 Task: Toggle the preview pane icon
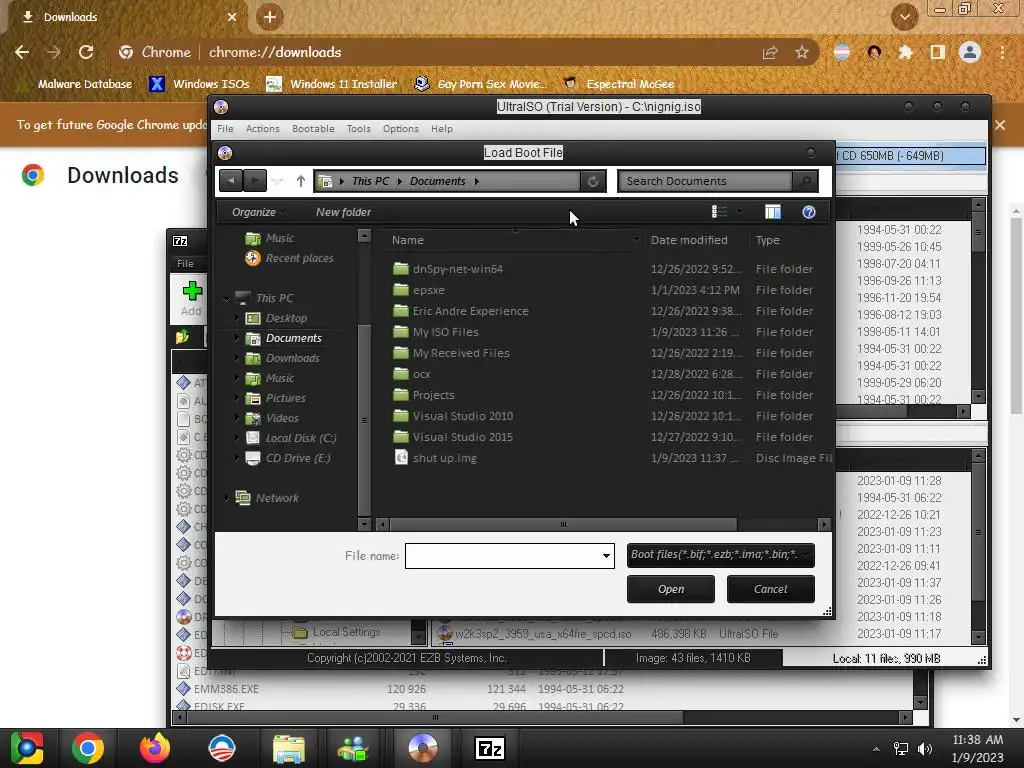(773, 212)
